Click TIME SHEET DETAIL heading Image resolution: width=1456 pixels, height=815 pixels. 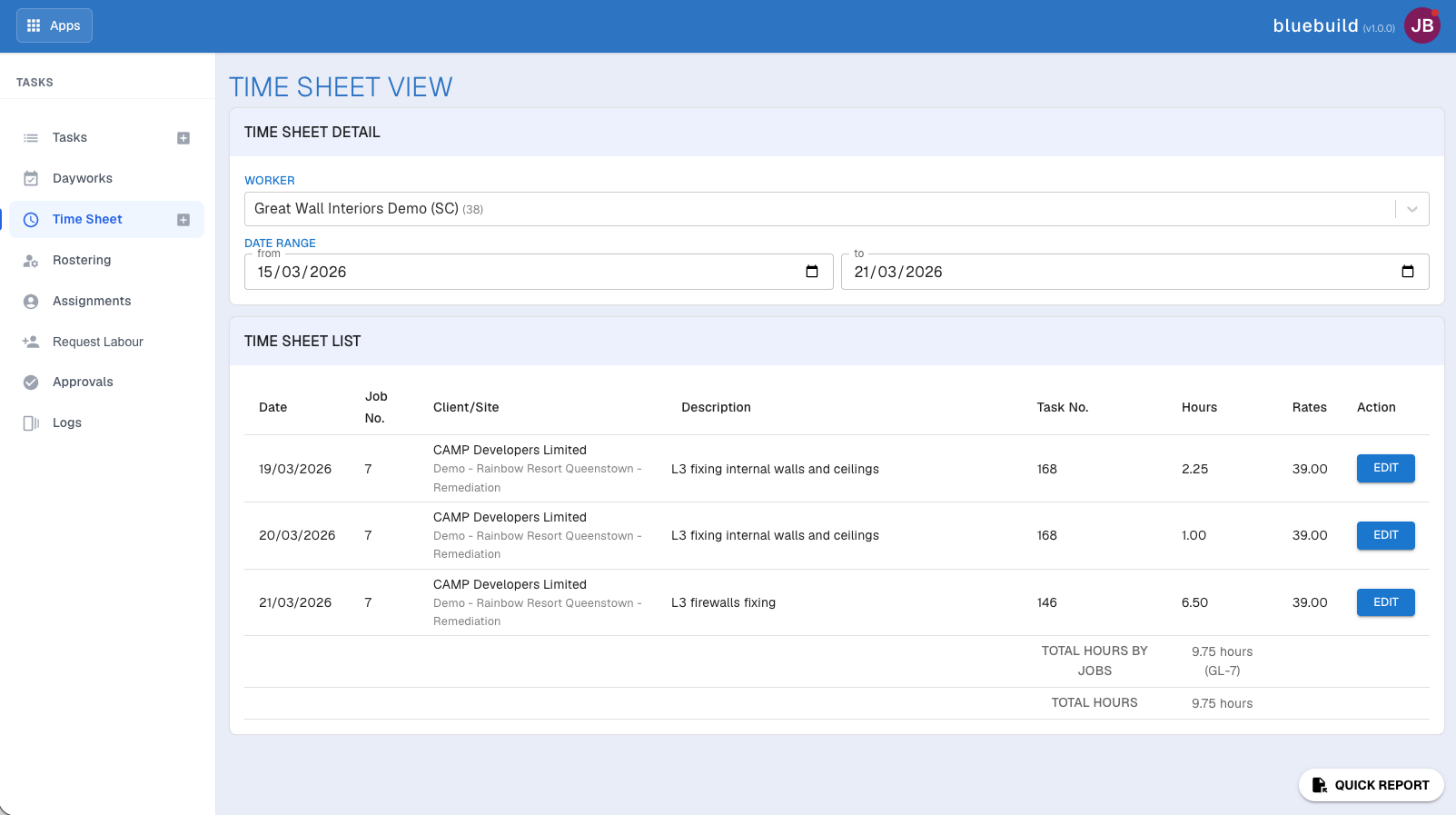(312, 133)
